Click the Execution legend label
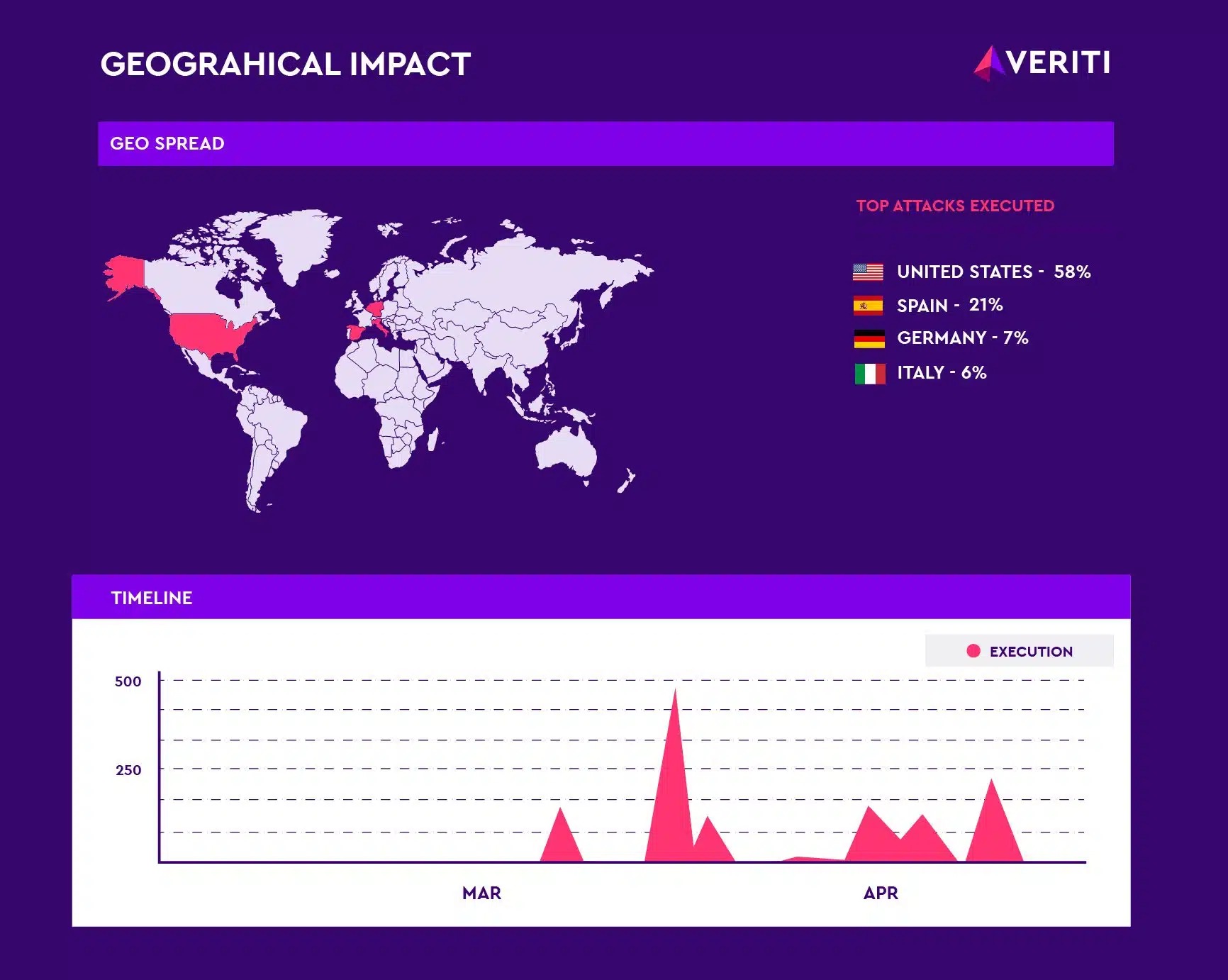 [x=1031, y=652]
